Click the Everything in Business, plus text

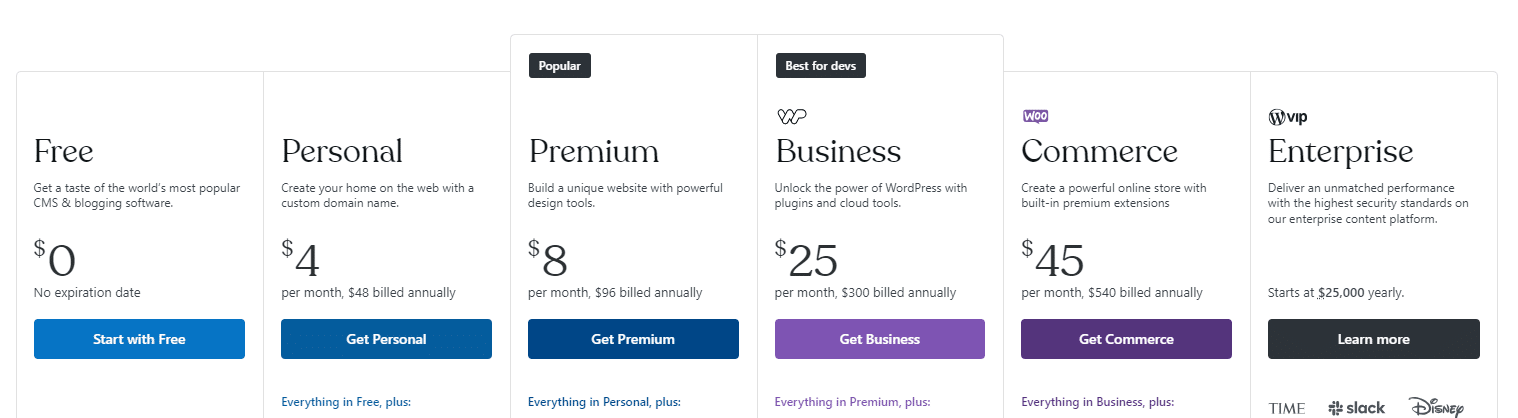(1098, 402)
